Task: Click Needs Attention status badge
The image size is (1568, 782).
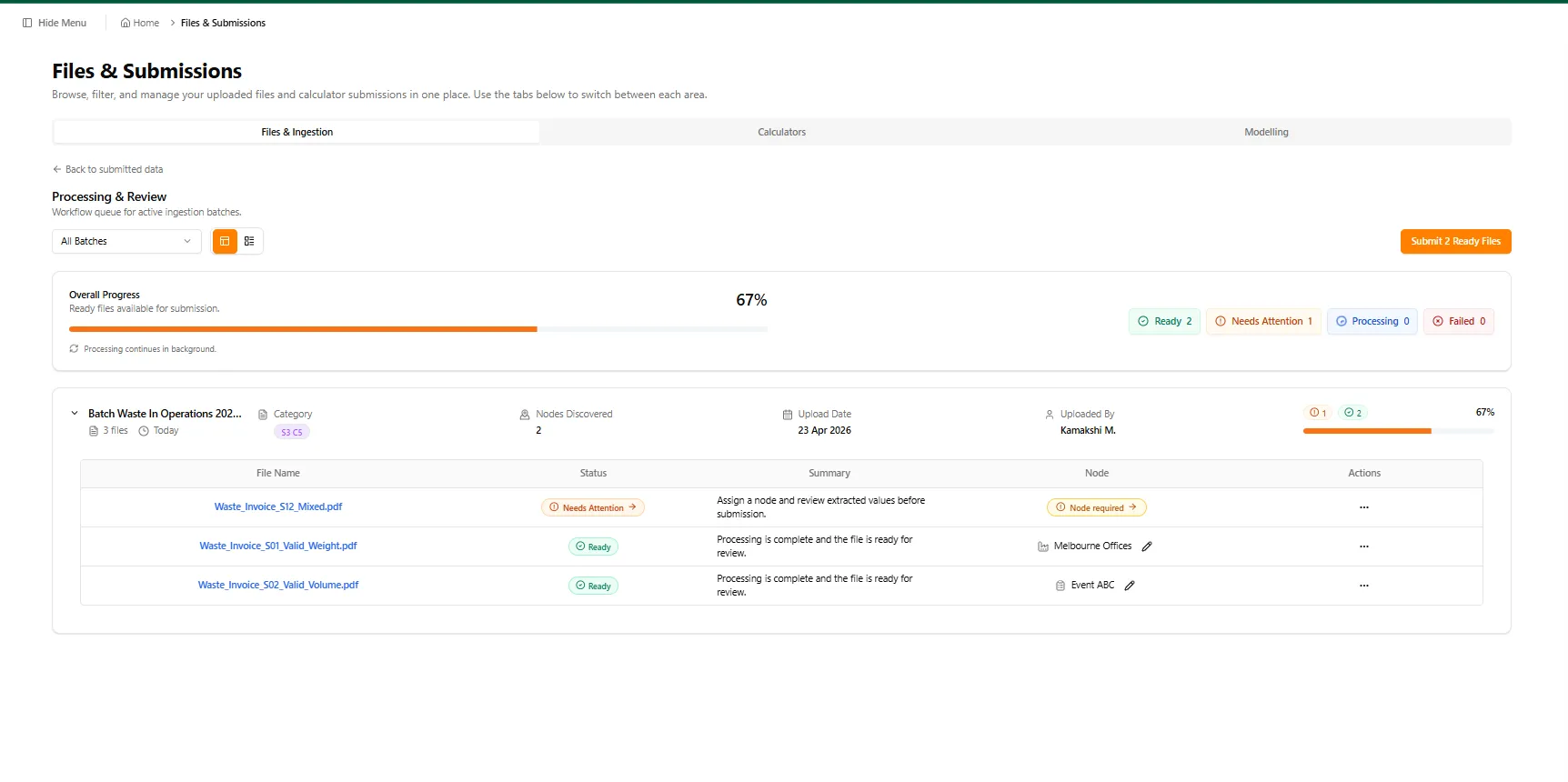Action: click(x=593, y=507)
